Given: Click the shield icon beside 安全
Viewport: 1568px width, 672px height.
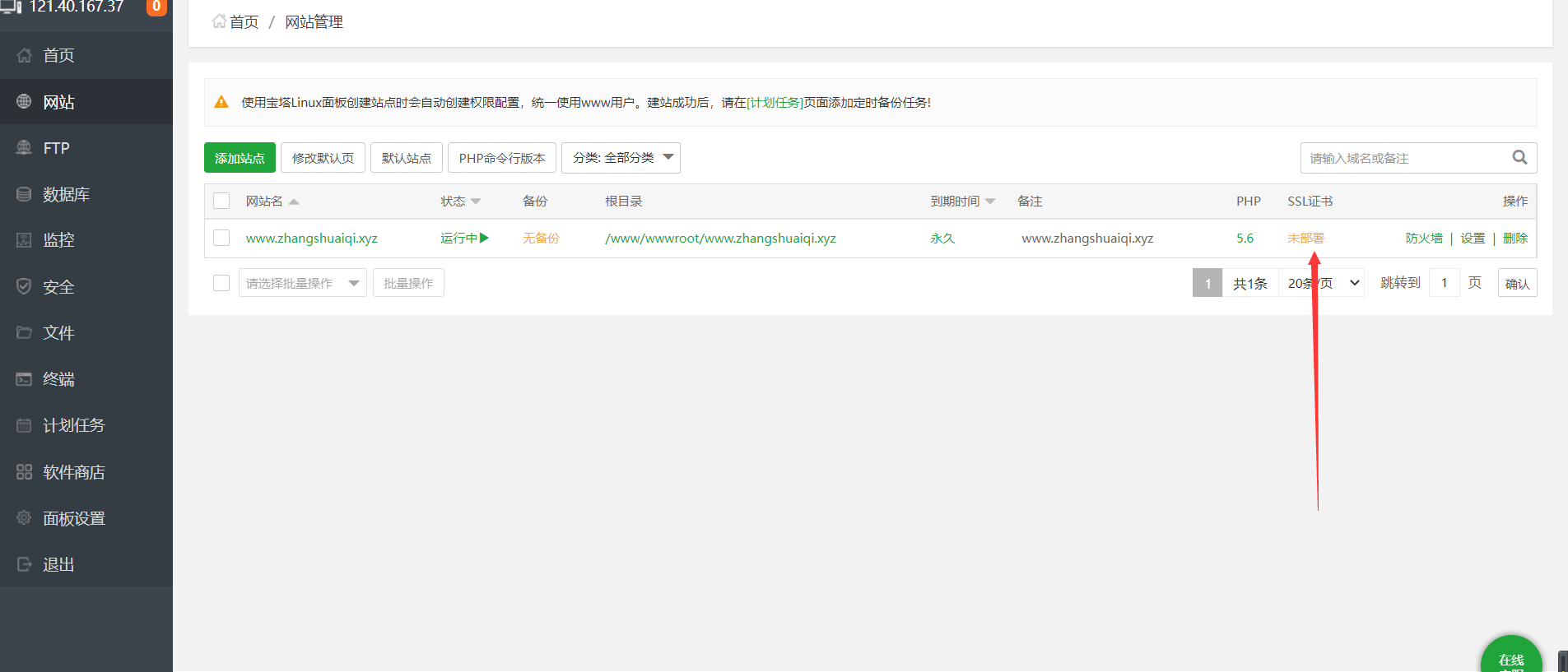Looking at the screenshot, I should click(25, 286).
